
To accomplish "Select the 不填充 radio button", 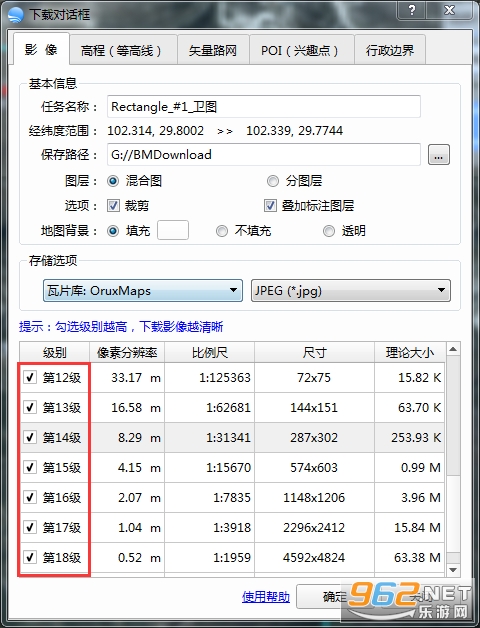I will coord(222,231).
